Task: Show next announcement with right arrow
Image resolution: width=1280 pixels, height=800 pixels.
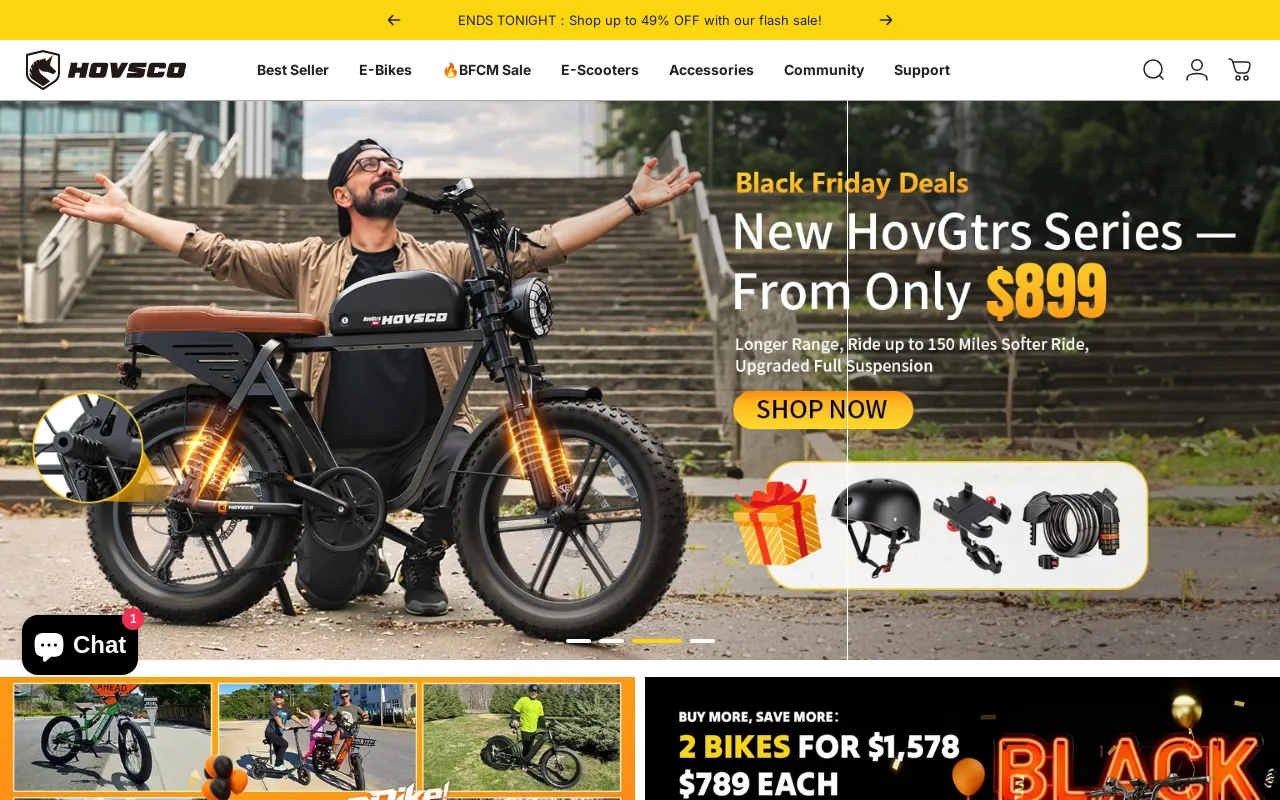Action: click(886, 20)
